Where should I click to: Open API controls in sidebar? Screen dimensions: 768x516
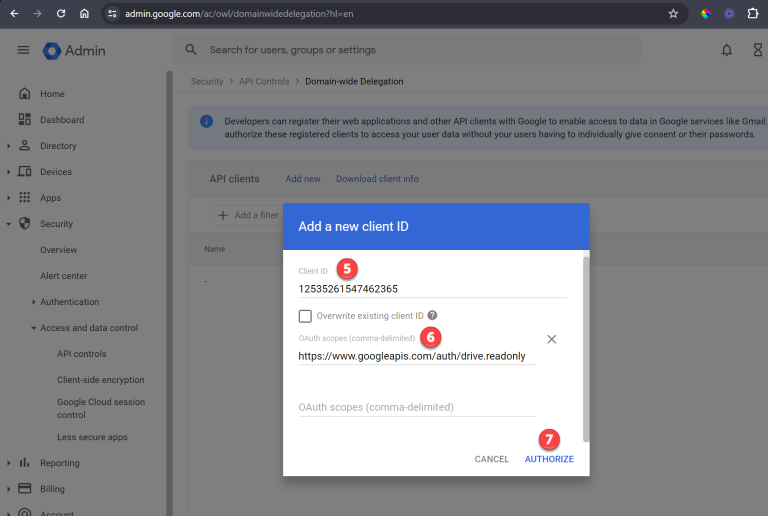point(81,354)
